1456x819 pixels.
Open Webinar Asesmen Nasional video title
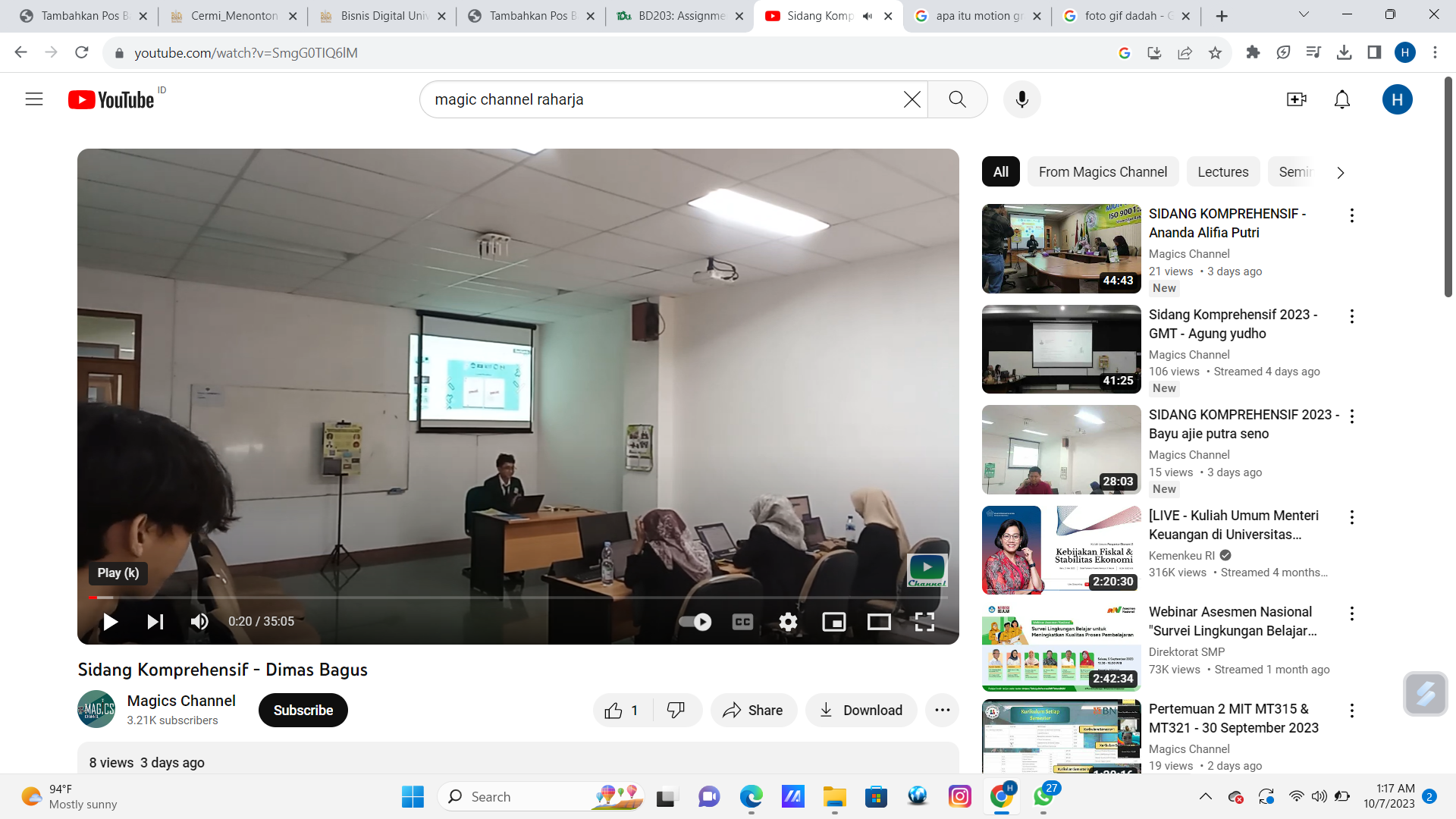pos(1232,621)
